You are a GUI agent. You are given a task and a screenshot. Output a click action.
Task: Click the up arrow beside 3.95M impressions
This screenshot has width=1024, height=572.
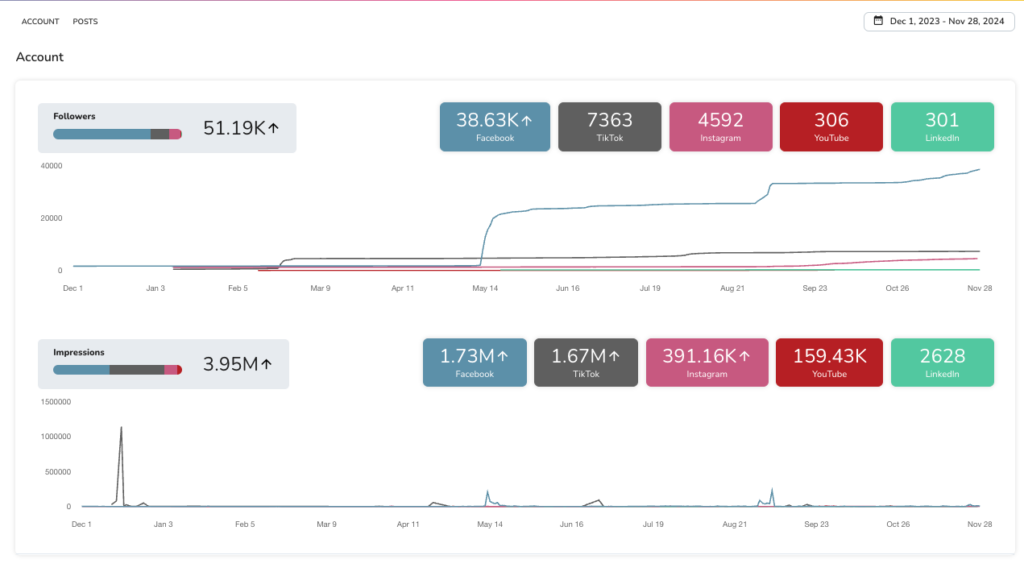(266, 364)
